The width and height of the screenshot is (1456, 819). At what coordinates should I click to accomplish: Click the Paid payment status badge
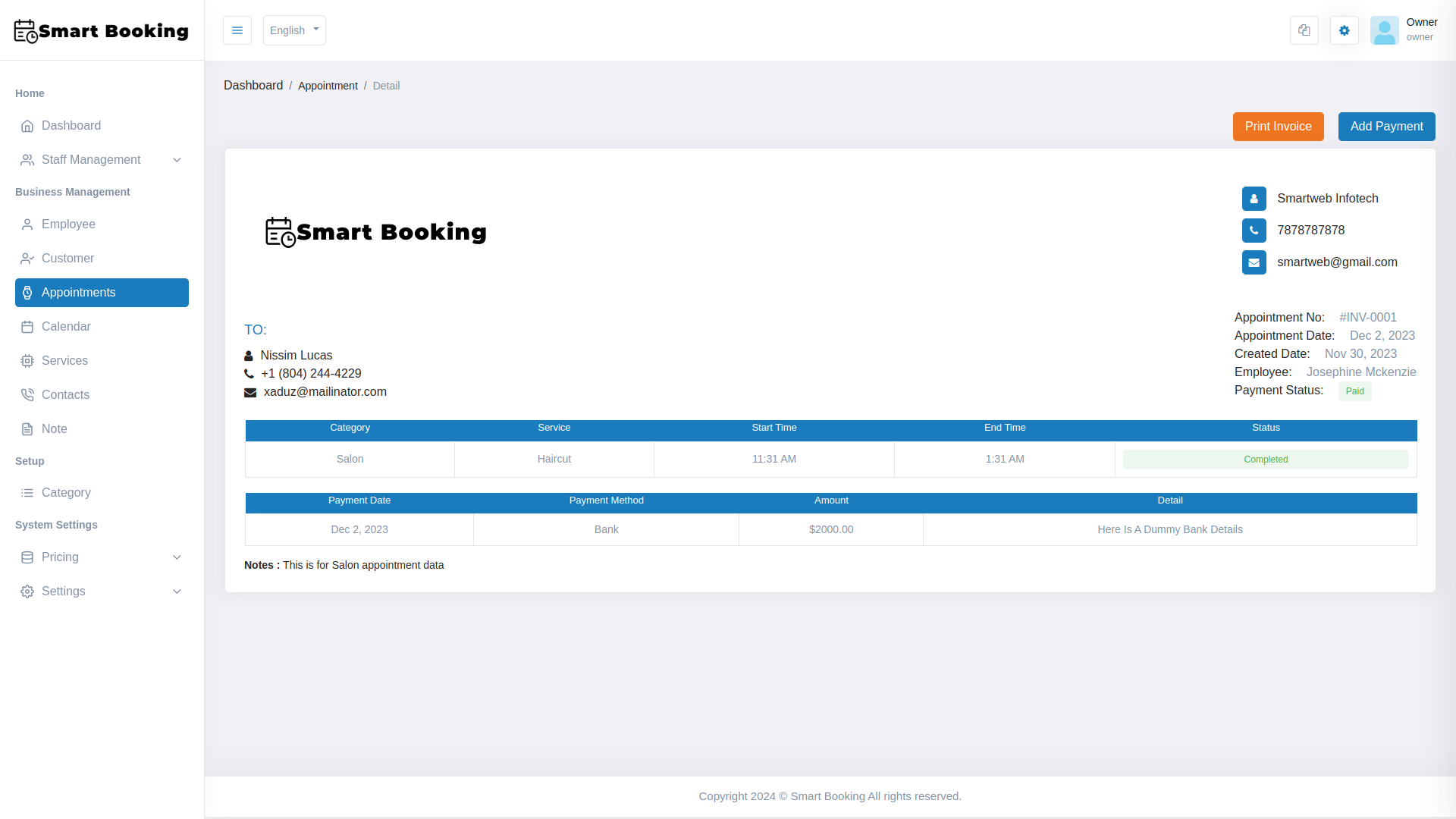(x=1354, y=391)
